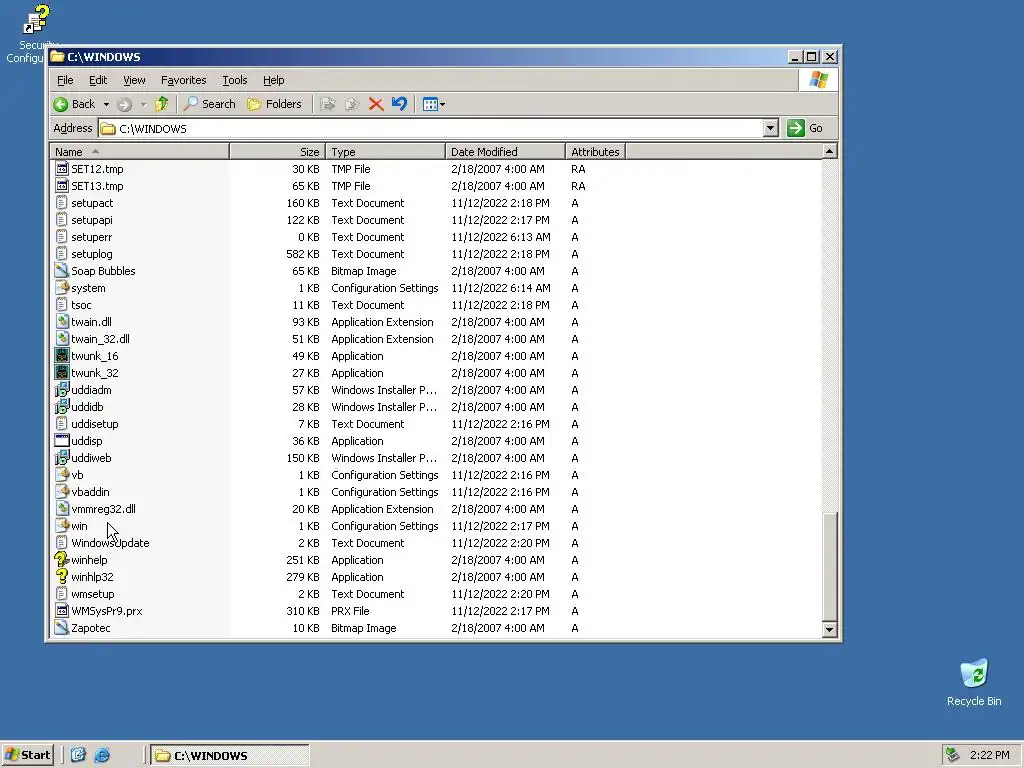This screenshot has height=768, width=1024.
Task: Select the uddiadm installer package icon
Action: (62, 389)
